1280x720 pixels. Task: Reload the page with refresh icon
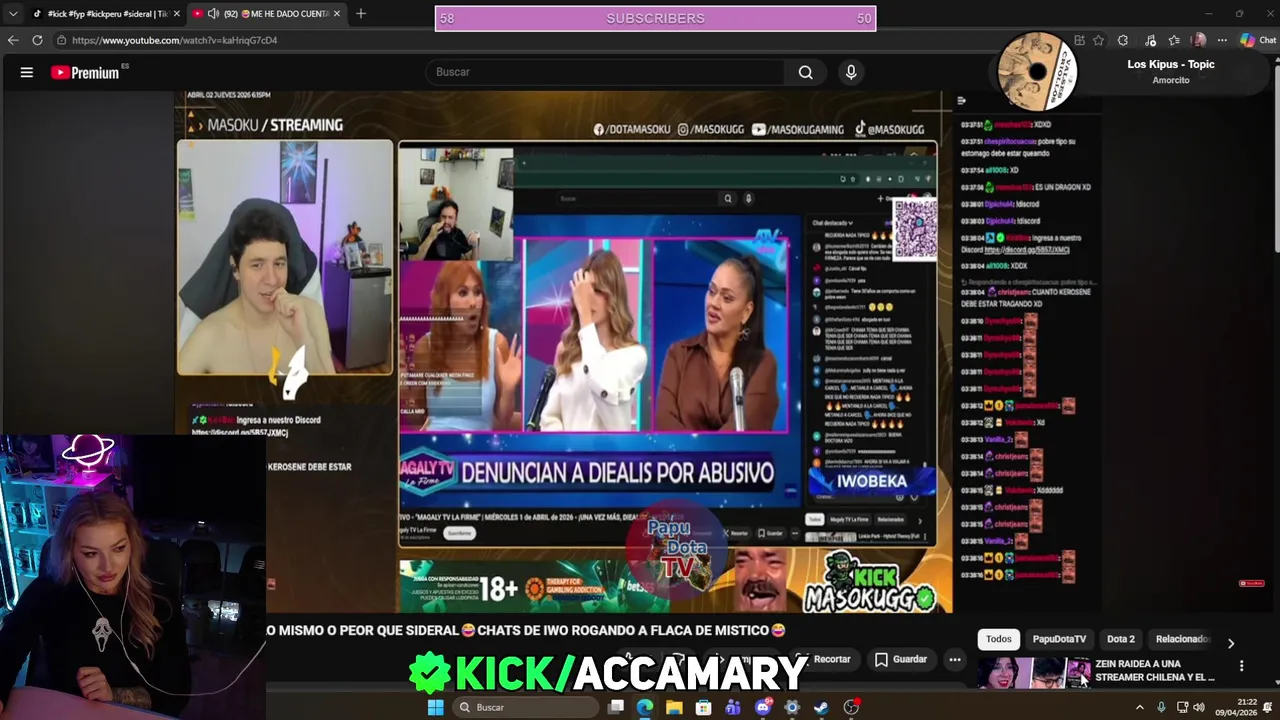tap(37, 40)
